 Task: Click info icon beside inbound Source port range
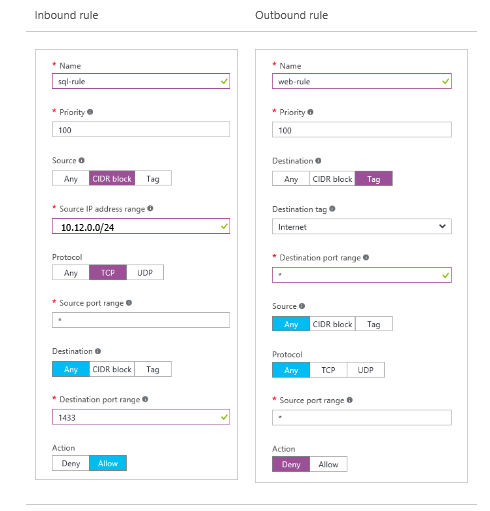pyautogui.click(x=129, y=303)
